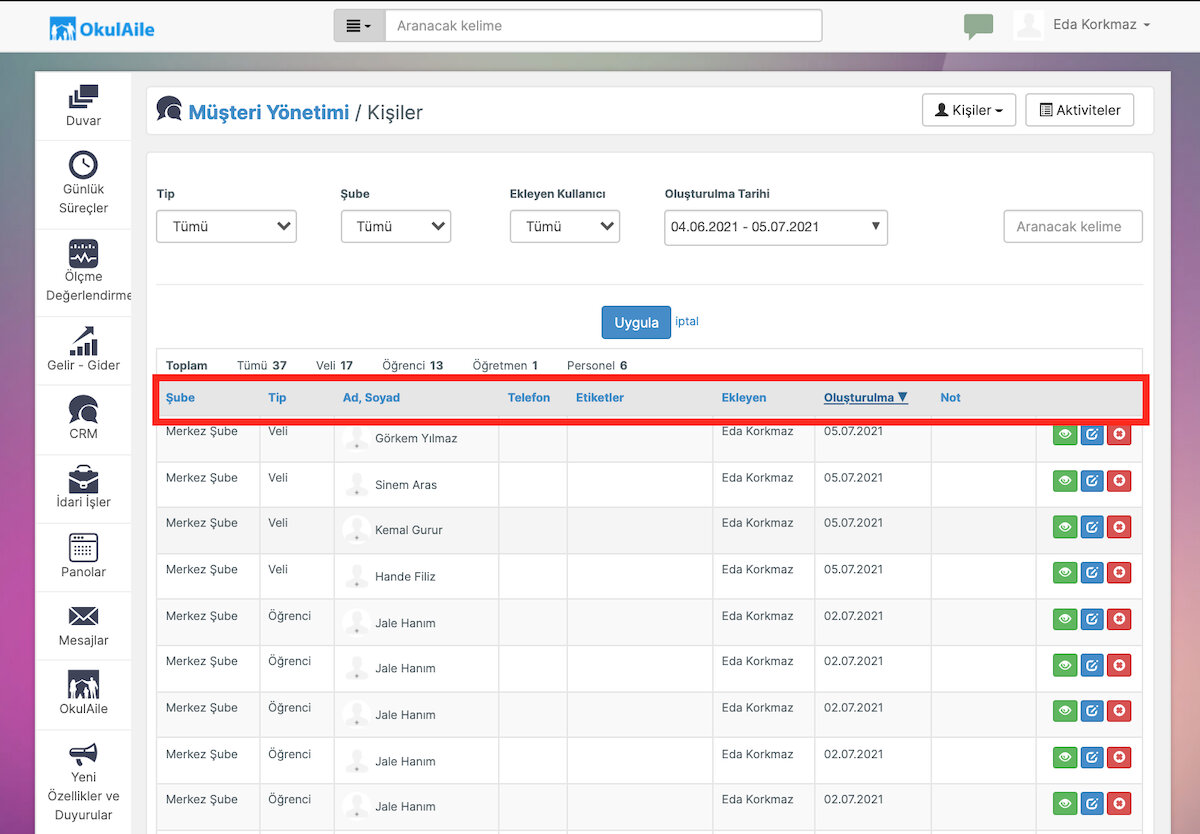Sort by the Şube column header

pyautogui.click(x=180, y=398)
